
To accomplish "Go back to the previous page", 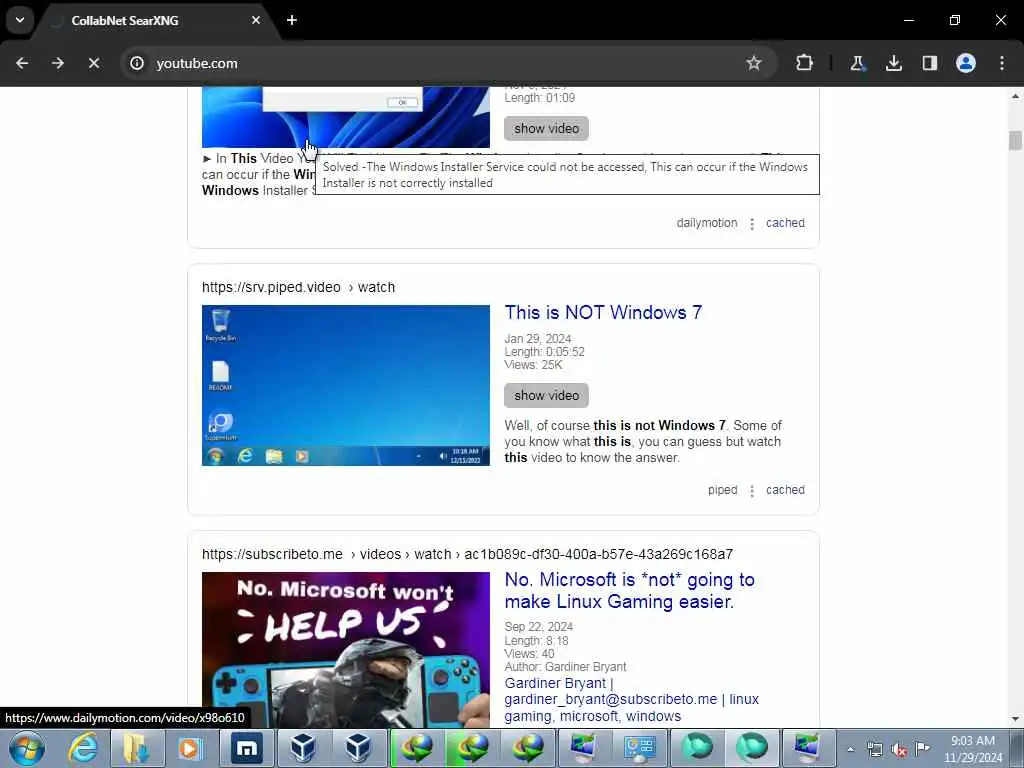I will [x=22, y=63].
